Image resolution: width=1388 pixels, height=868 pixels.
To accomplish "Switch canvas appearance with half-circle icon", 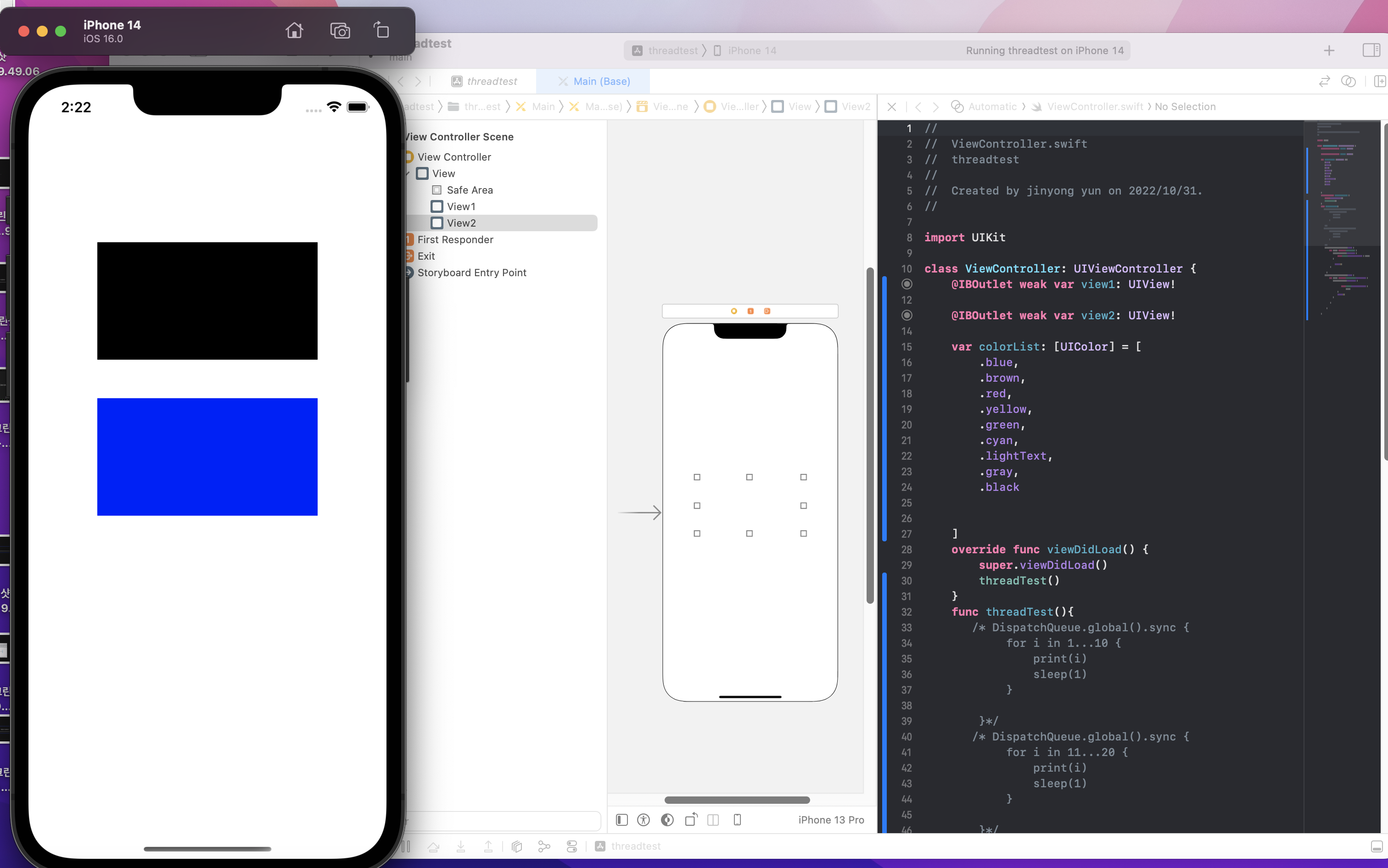I will pos(667,820).
